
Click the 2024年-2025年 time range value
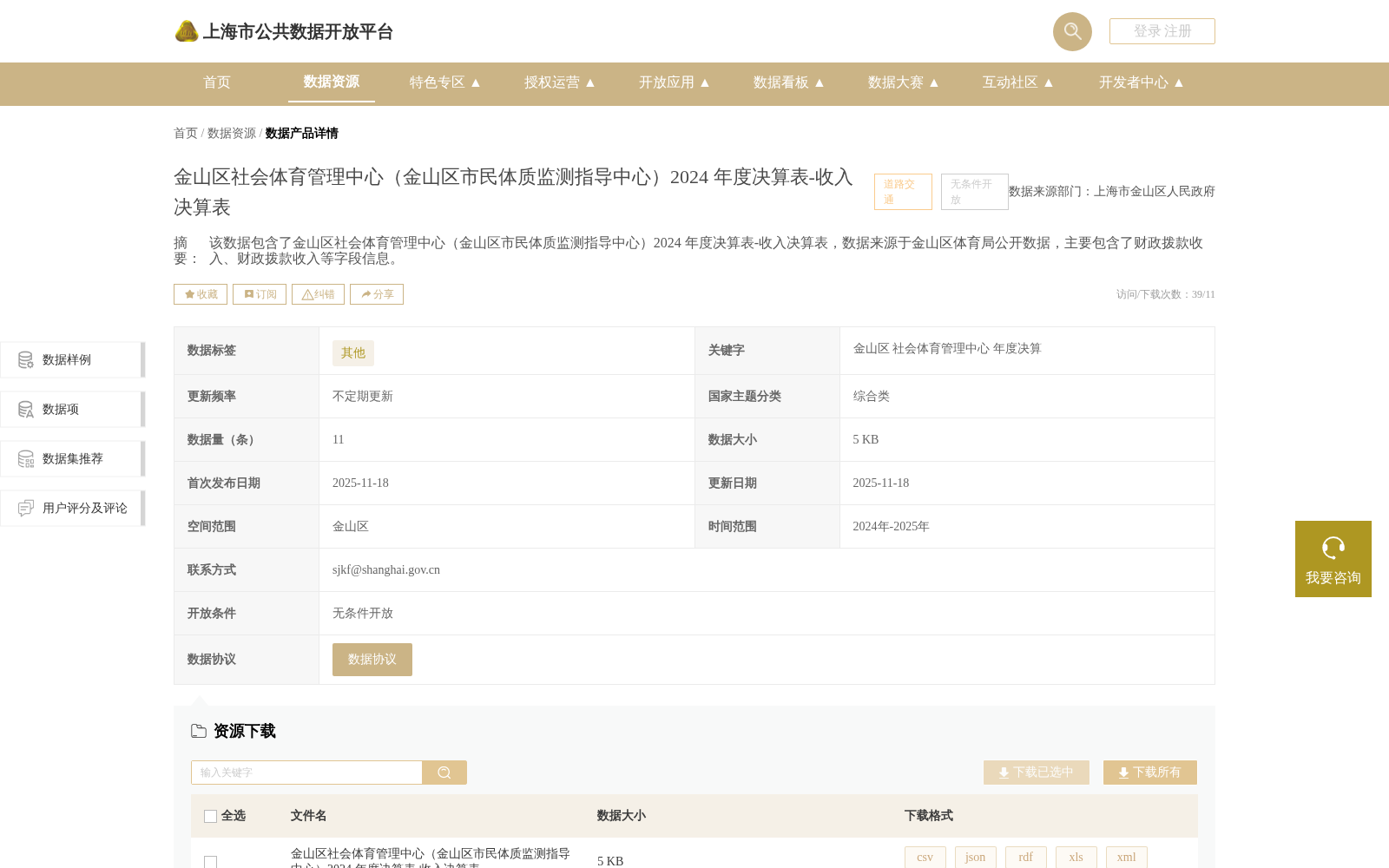(891, 527)
